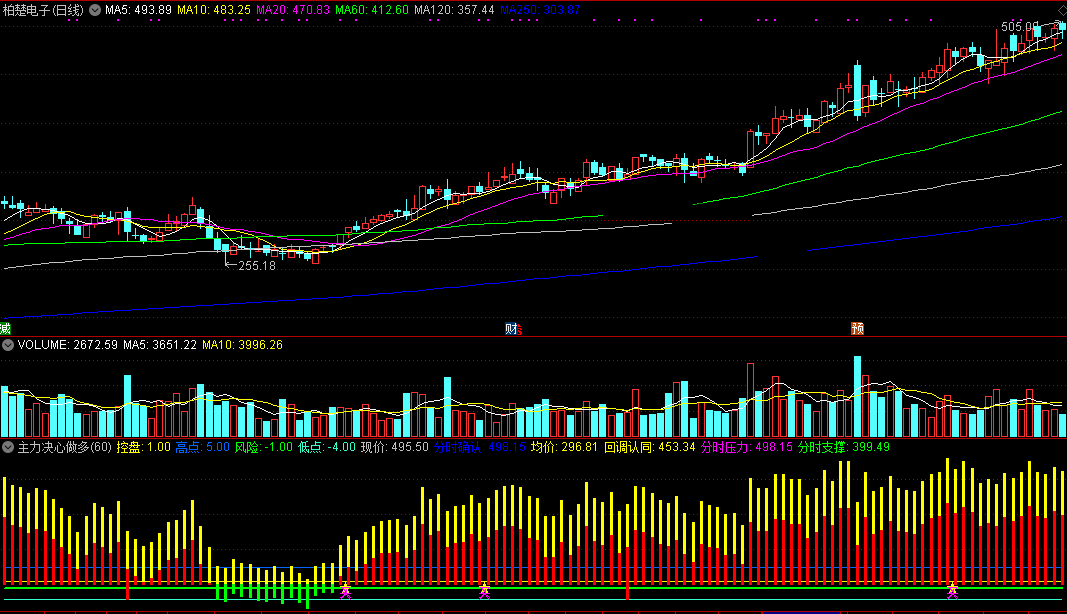This screenshot has height=614, width=1067.
Task: Click the 控盘: 1.00 value
Action: pos(144,447)
